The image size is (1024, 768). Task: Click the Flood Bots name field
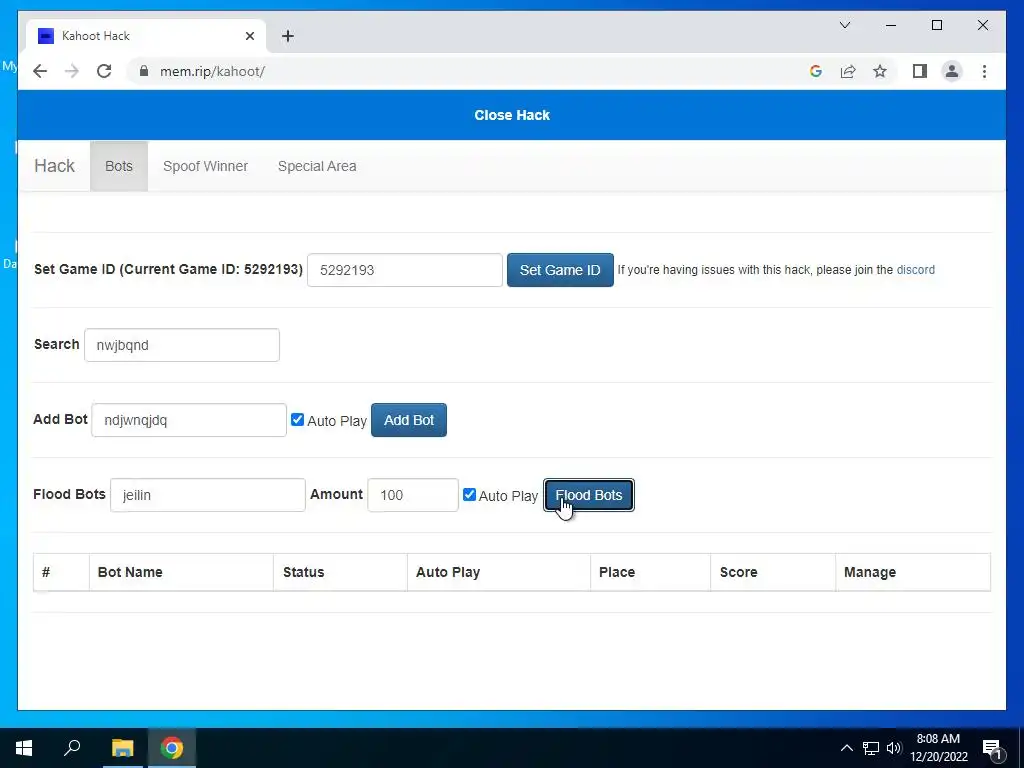tap(208, 495)
